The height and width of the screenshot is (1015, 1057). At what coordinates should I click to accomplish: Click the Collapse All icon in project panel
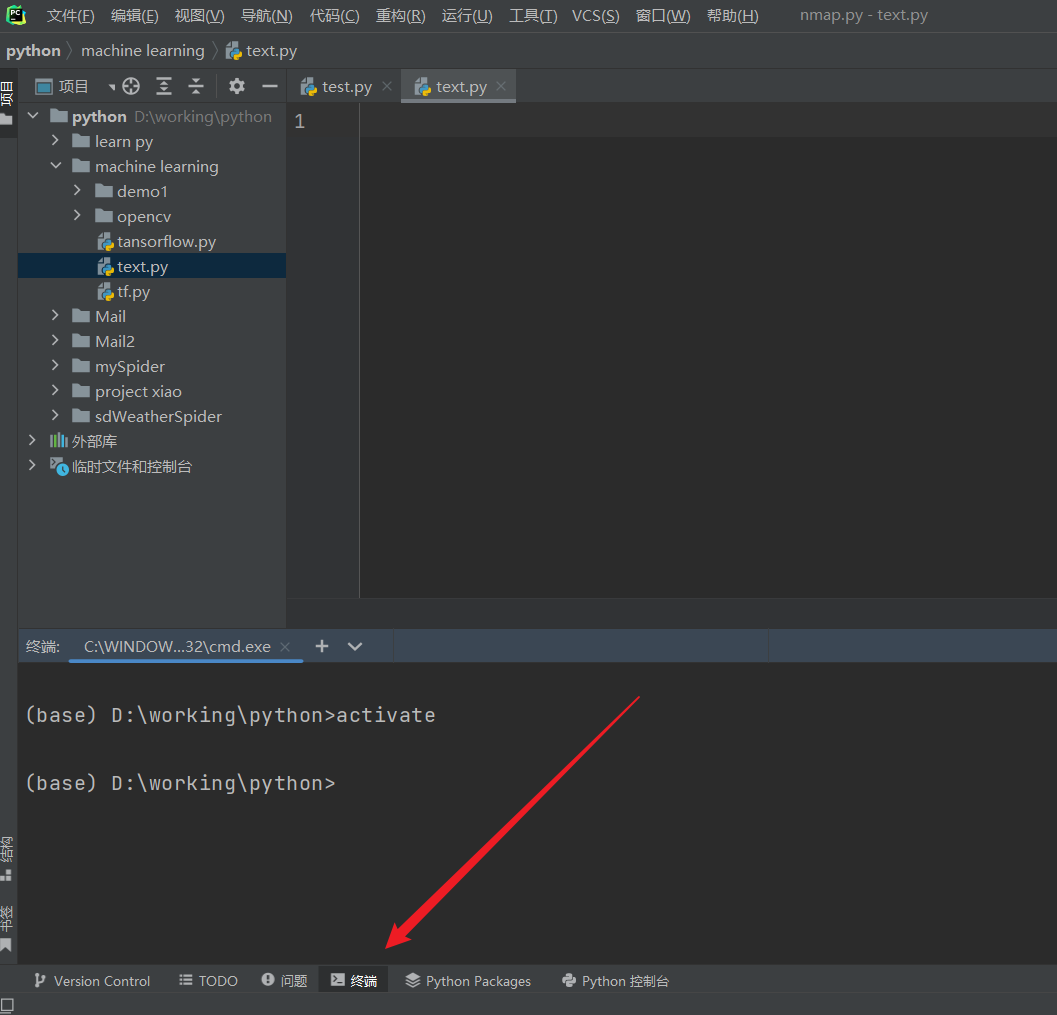pos(196,86)
